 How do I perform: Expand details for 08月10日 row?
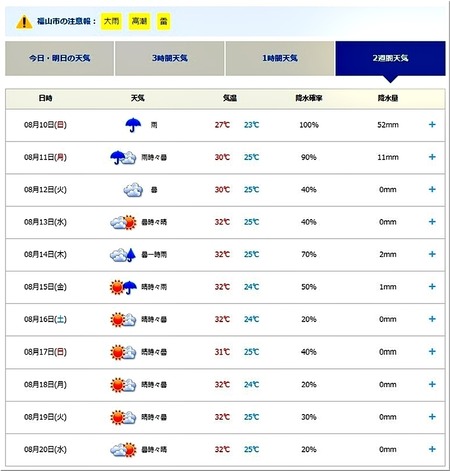432,125
